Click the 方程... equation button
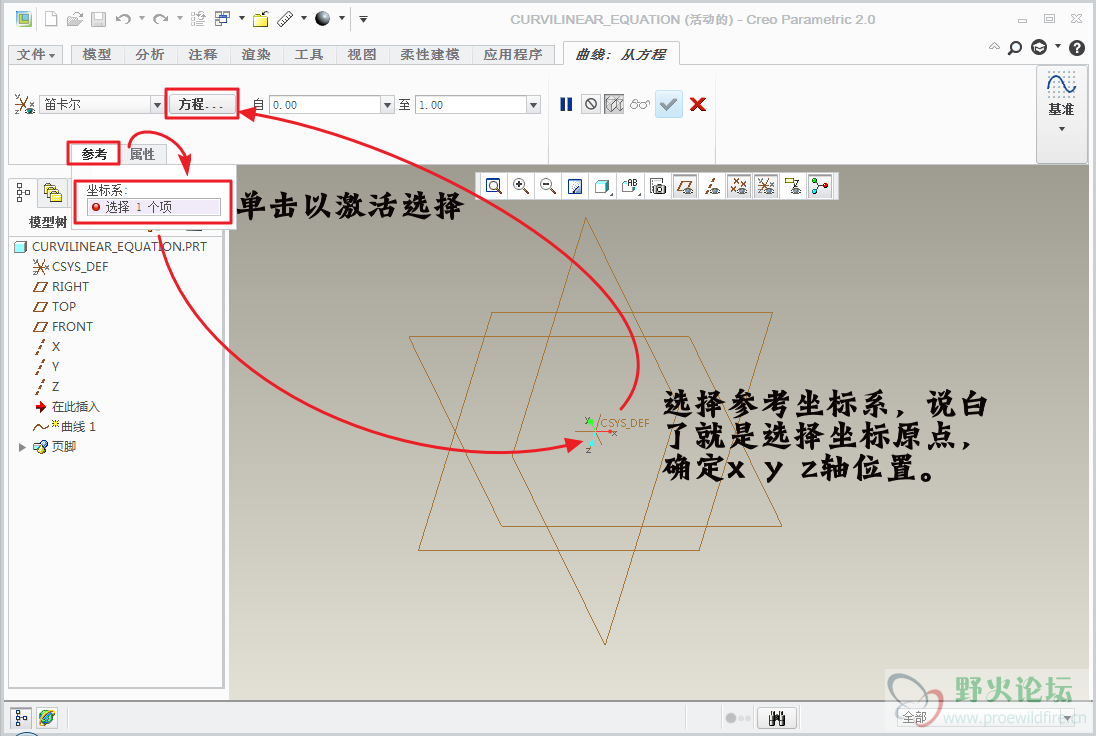Screen dimensions: 1096x736 203,104
